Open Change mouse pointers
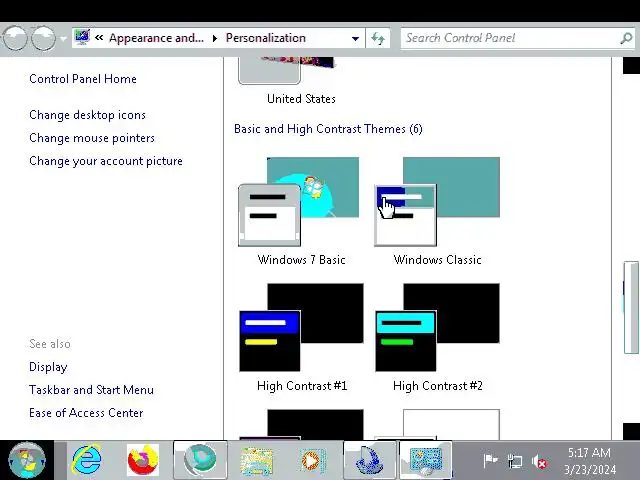The image size is (640, 480). coord(92,138)
